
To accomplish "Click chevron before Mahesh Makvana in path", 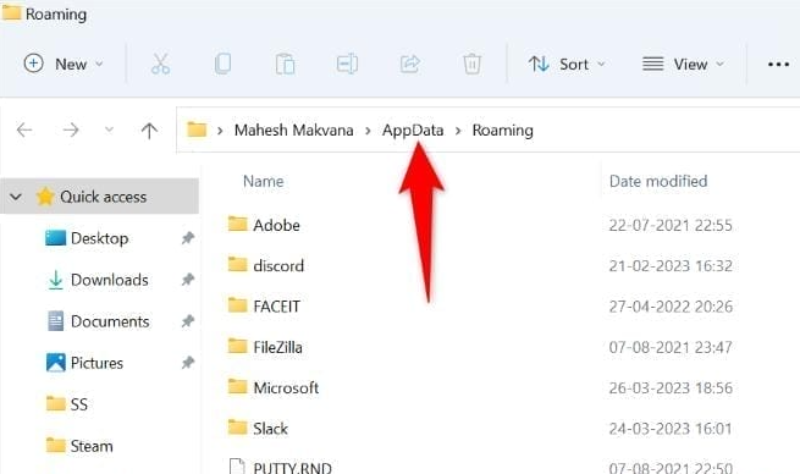I will coord(220,131).
